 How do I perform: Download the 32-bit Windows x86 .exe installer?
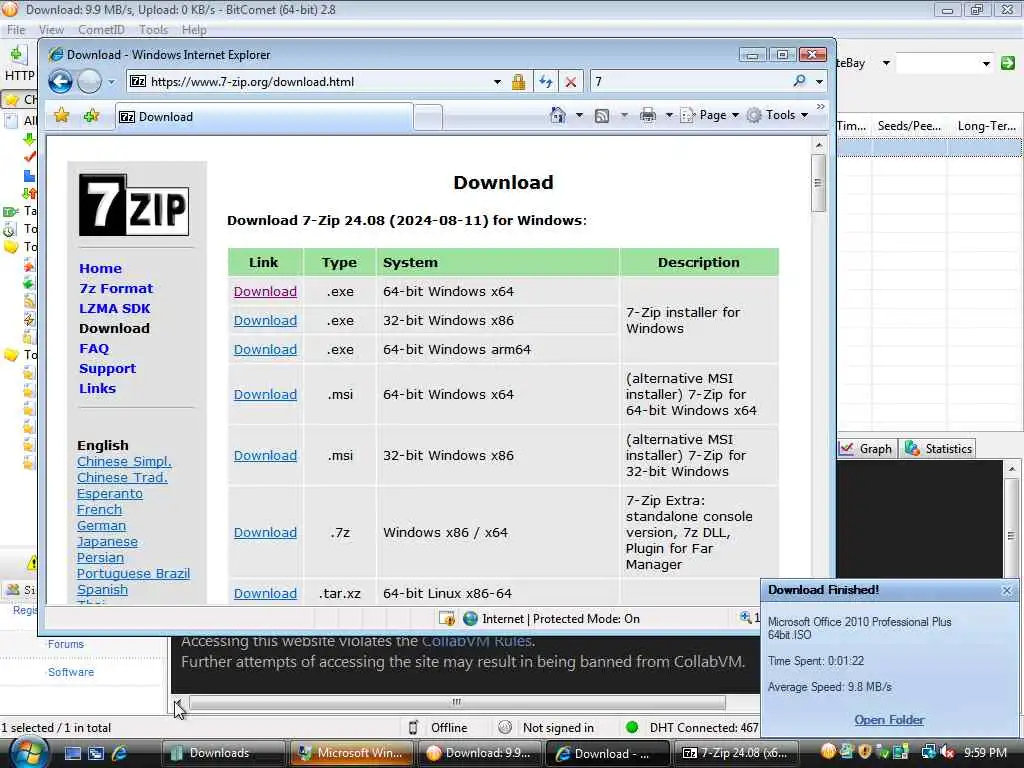(265, 321)
